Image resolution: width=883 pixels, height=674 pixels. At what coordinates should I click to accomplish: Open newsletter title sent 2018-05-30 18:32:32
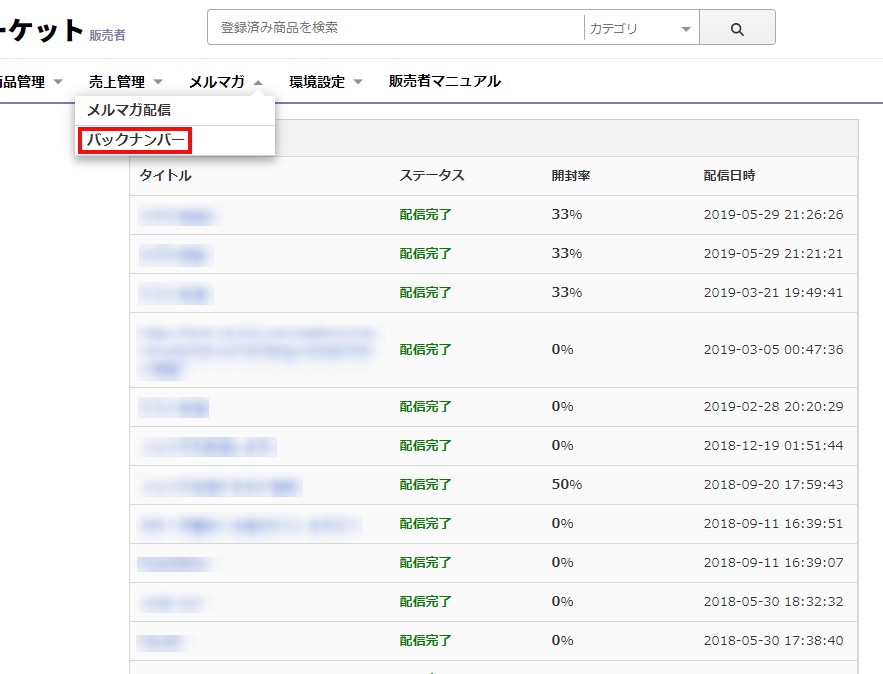coord(173,602)
